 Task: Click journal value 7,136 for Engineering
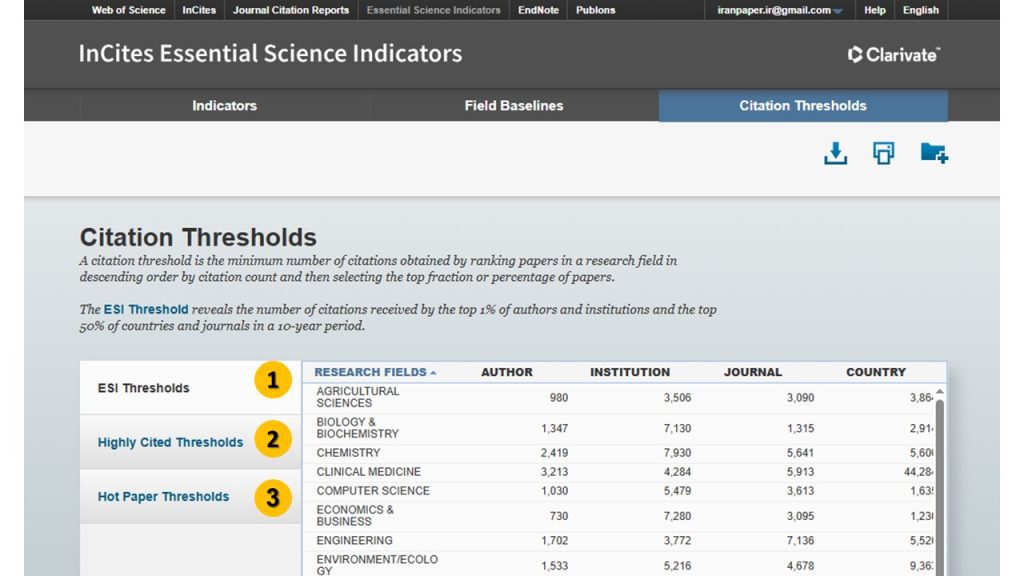coord(800,540)
